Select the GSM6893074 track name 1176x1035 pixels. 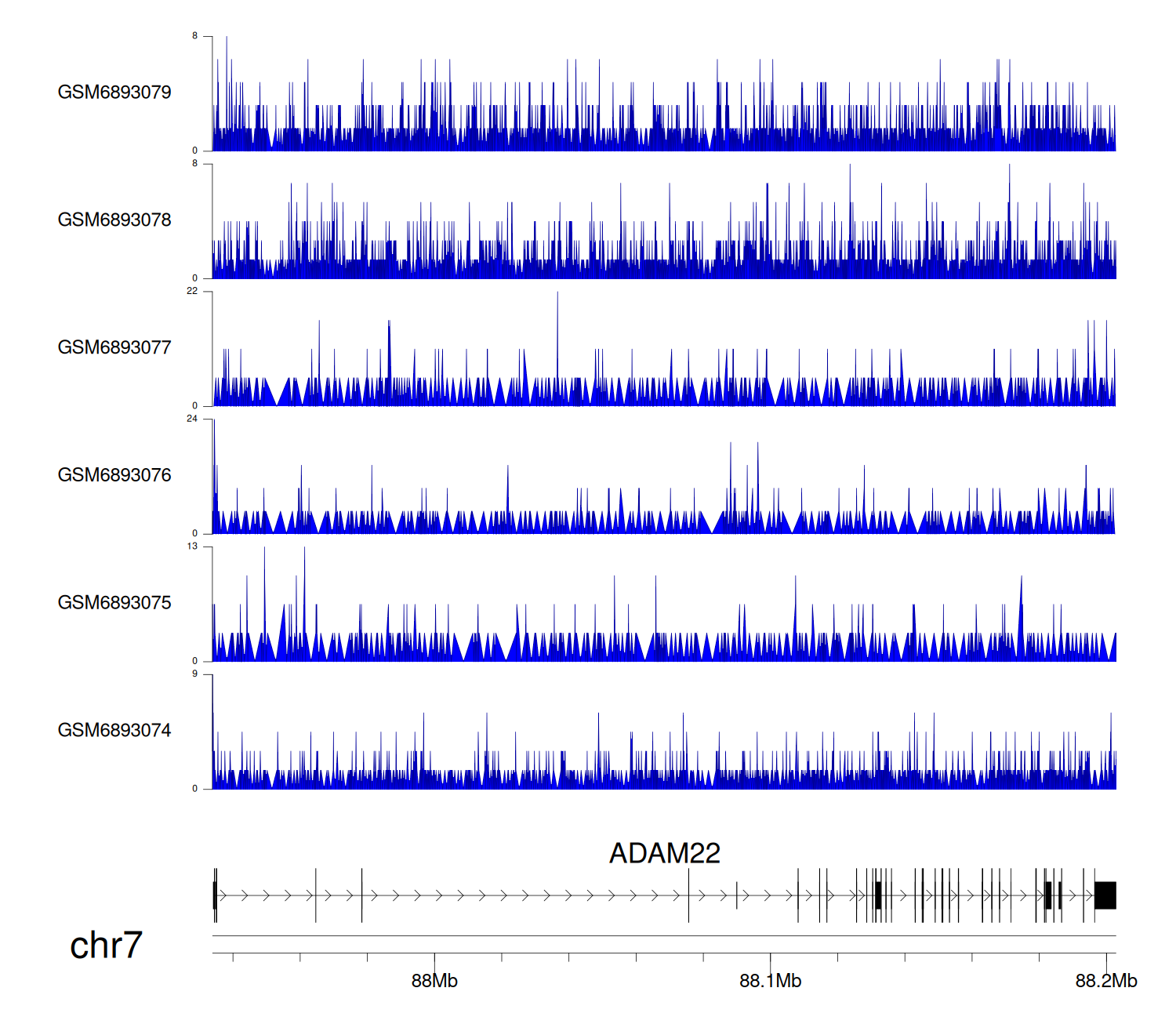(x=114, y=731)
